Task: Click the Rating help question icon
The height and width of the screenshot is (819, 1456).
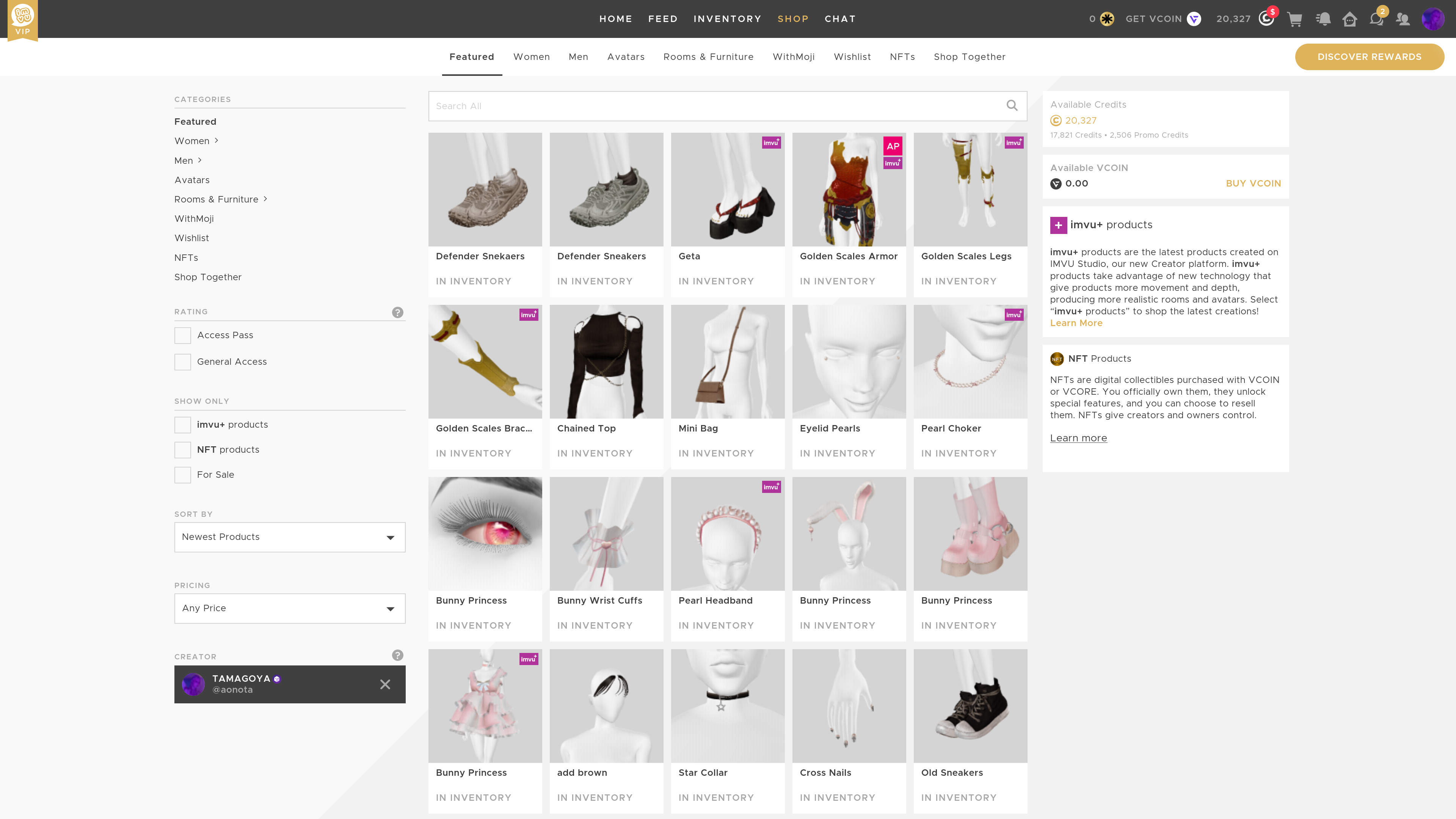Action: [397, 312]
